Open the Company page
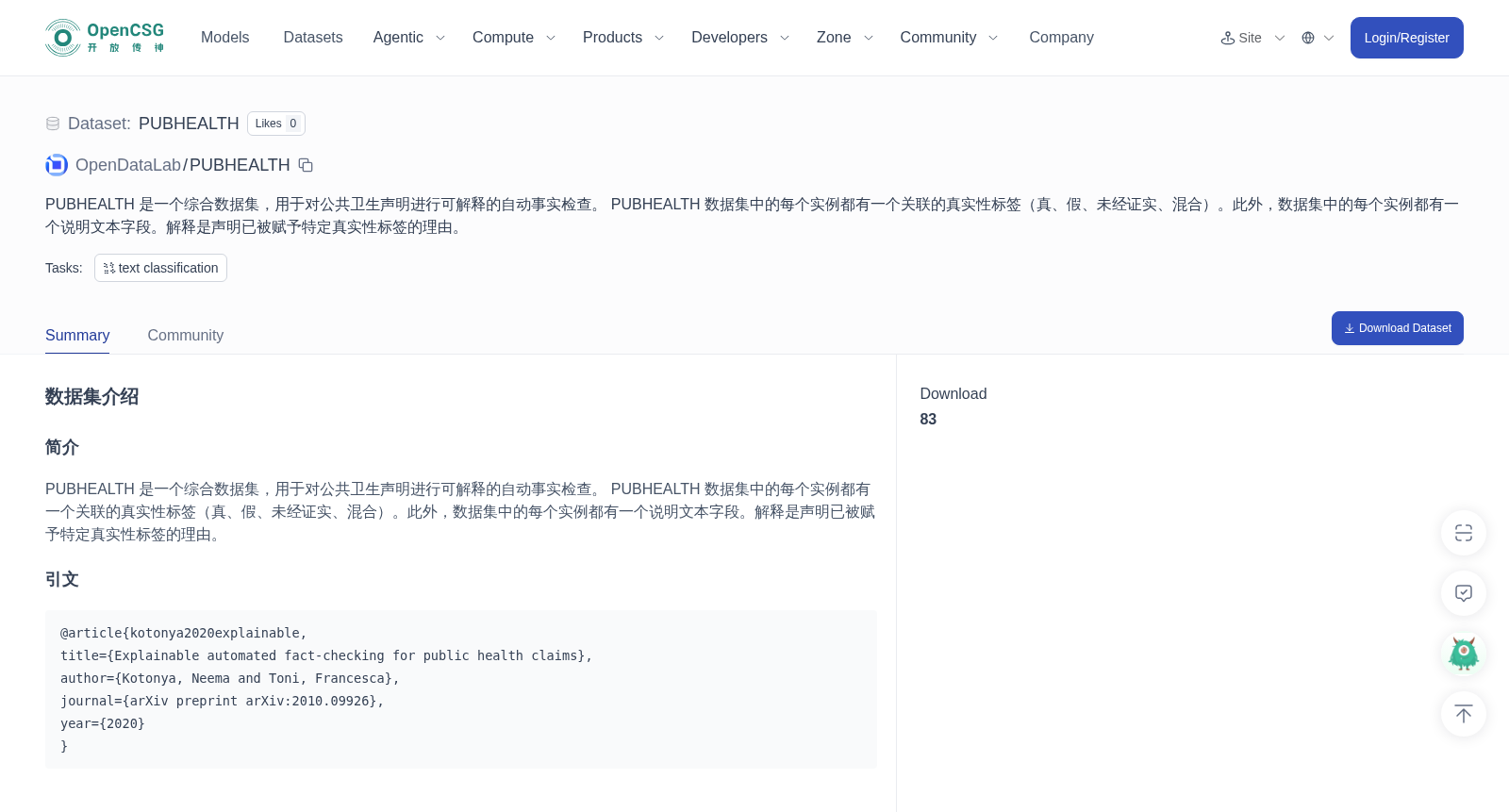The width and height of the screenshot is (1509, 812). pos(1061,38)
